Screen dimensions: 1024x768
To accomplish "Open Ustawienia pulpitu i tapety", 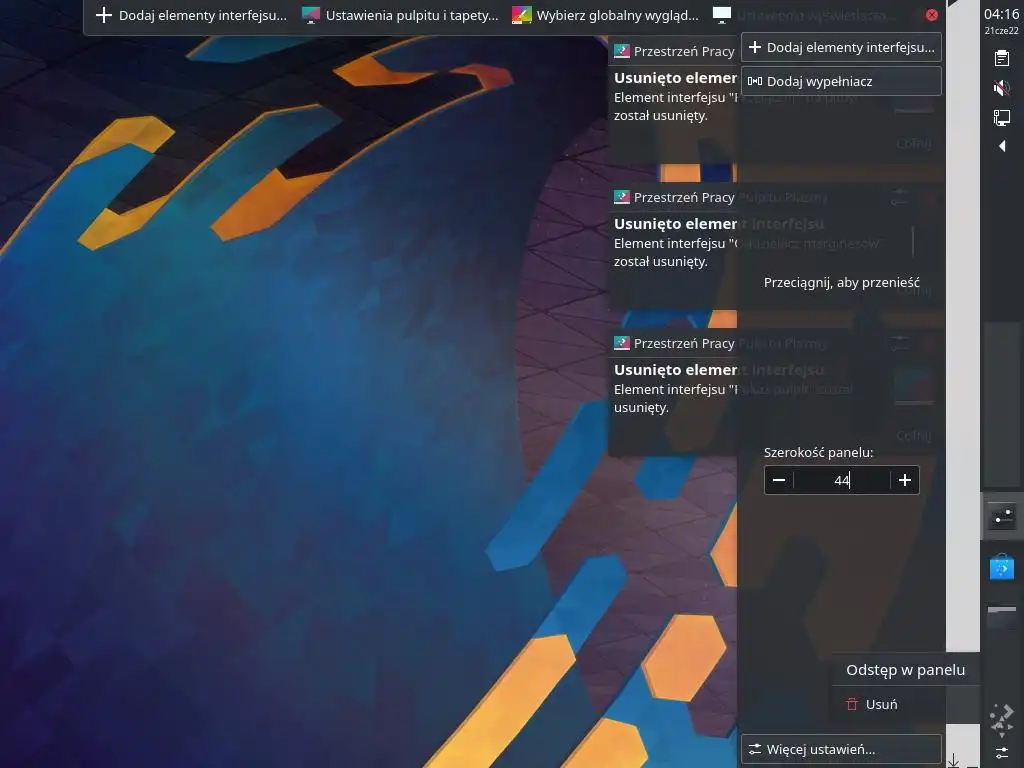I will (401, 16).
